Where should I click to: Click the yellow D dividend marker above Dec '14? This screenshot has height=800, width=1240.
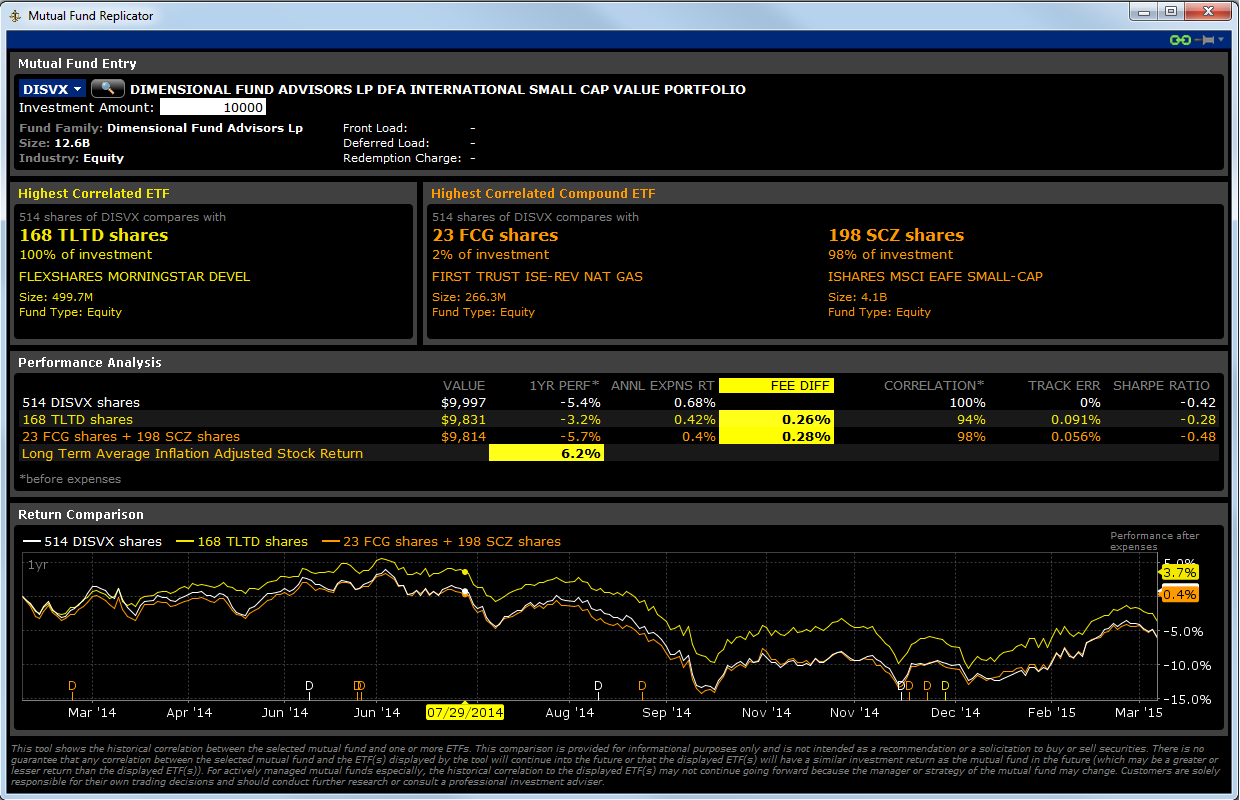945,686
